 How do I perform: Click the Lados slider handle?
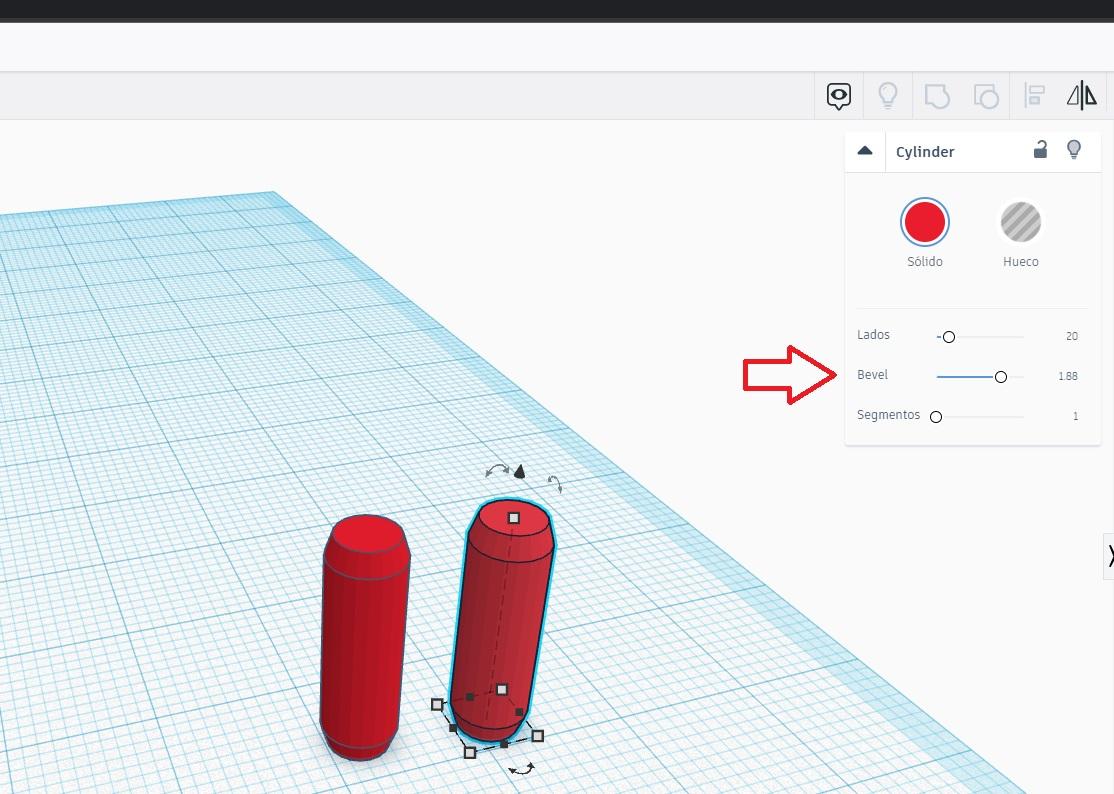(x=948, y=337)
